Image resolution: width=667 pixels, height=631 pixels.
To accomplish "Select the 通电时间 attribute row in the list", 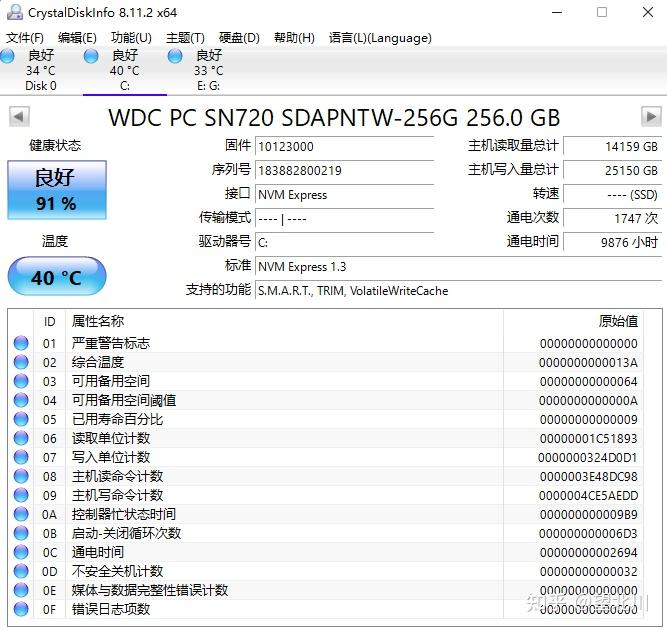I will 326,552.
